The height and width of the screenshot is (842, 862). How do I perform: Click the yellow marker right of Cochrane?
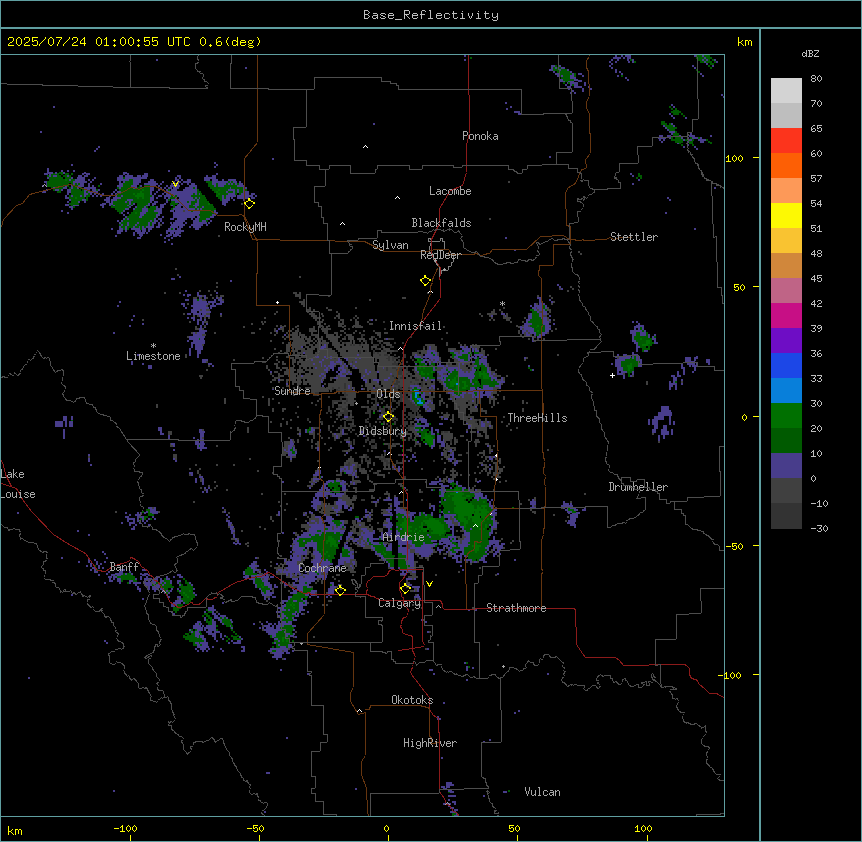(340, 590)
